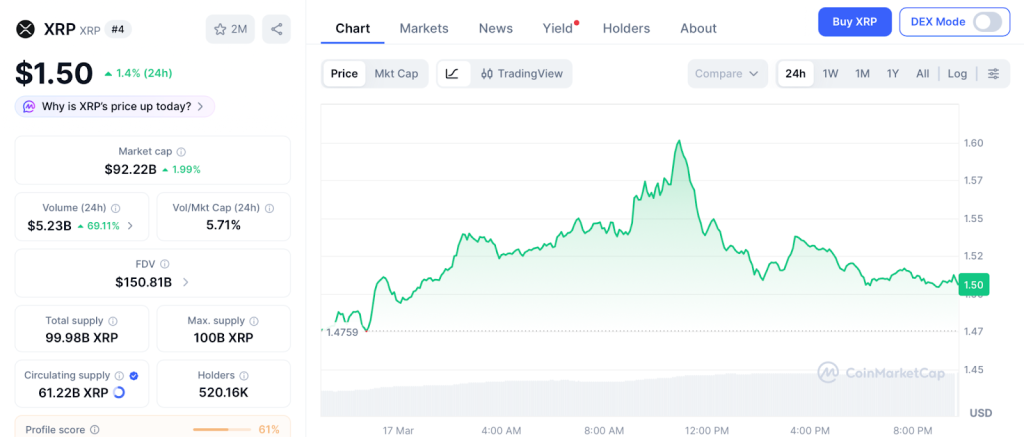Click the Profile score info icon
This screenshot has height=437, width=1024.
pyautogui.click(x=95, y=430)
